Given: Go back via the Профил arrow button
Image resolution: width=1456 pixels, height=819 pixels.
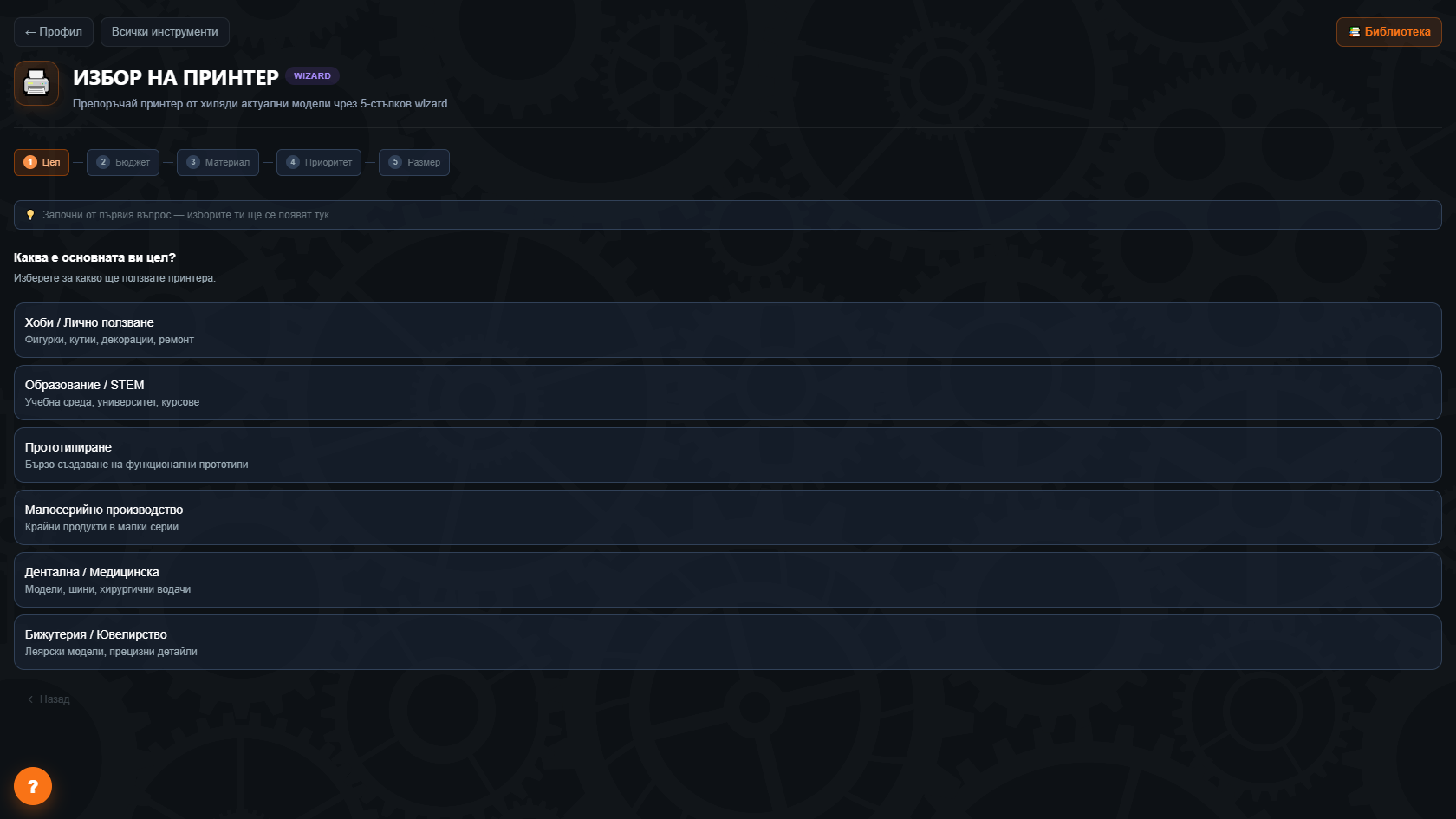Looking at the screenshot, I should click(x=54, y=32).
